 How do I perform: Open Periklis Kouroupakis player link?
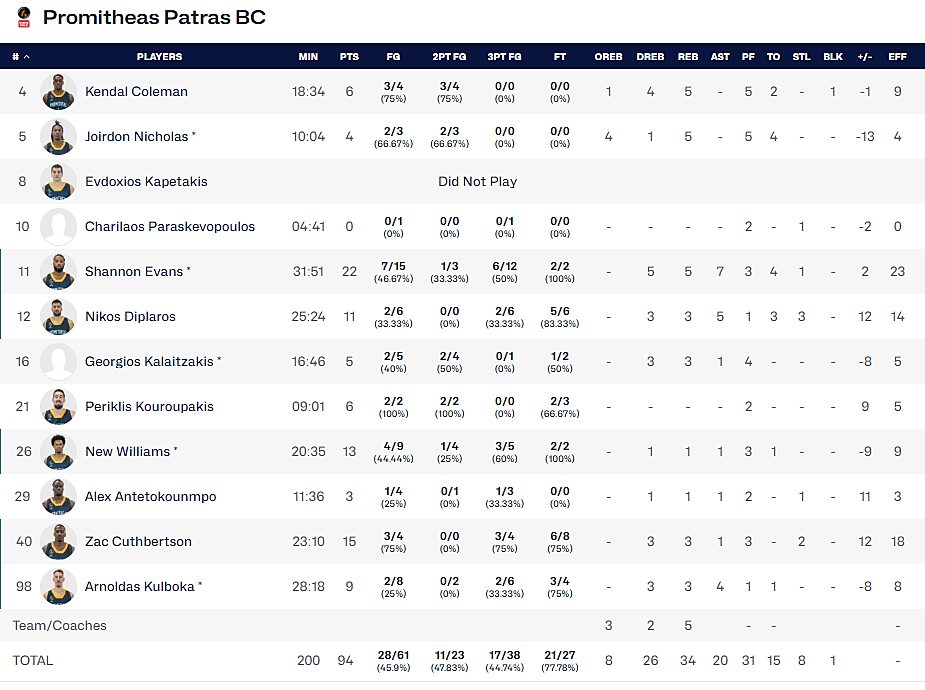click(149, 406)
